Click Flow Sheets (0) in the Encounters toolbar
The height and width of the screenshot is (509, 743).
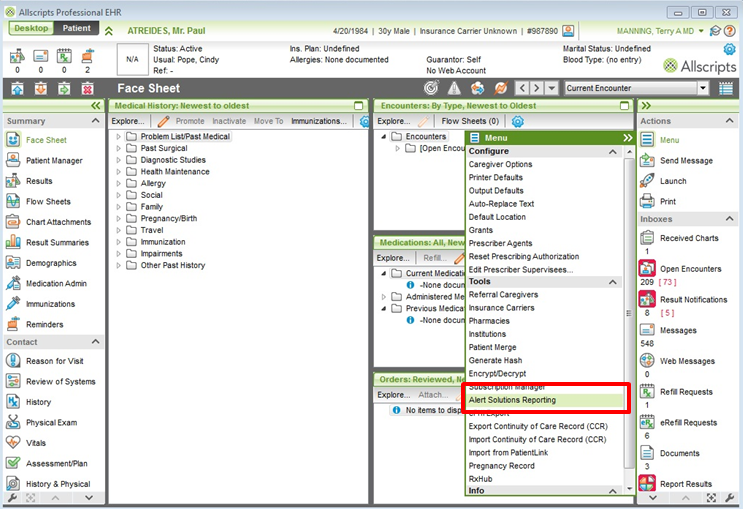(470, 121)
